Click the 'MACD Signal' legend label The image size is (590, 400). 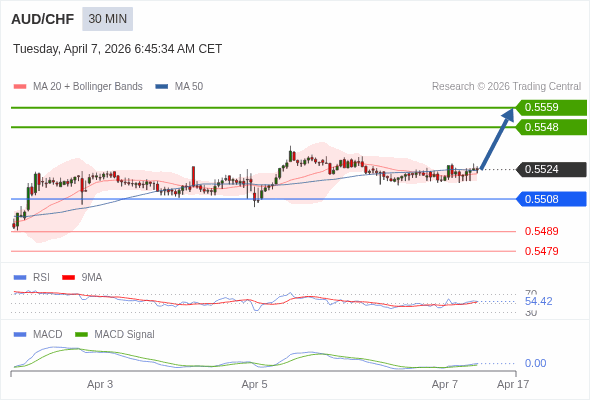pyautogui.click(x=125, y=335)
